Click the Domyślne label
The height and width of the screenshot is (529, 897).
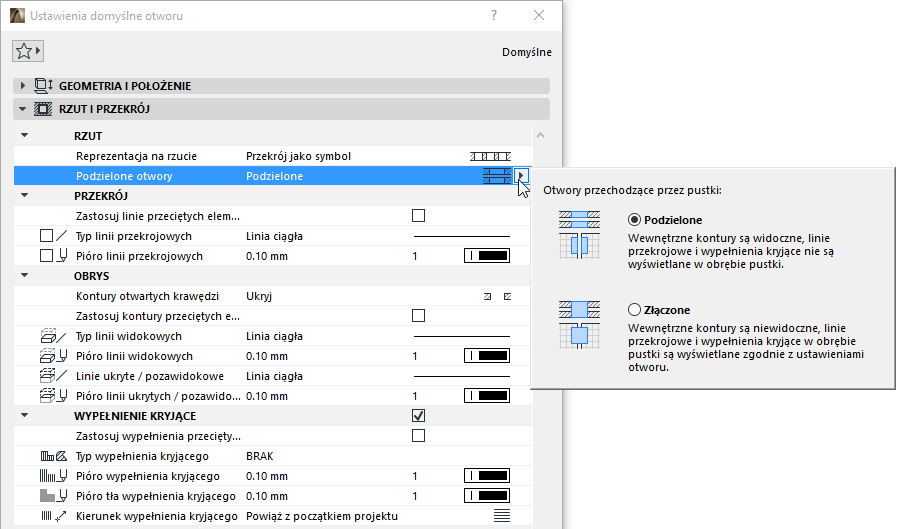tap(527, 52)
